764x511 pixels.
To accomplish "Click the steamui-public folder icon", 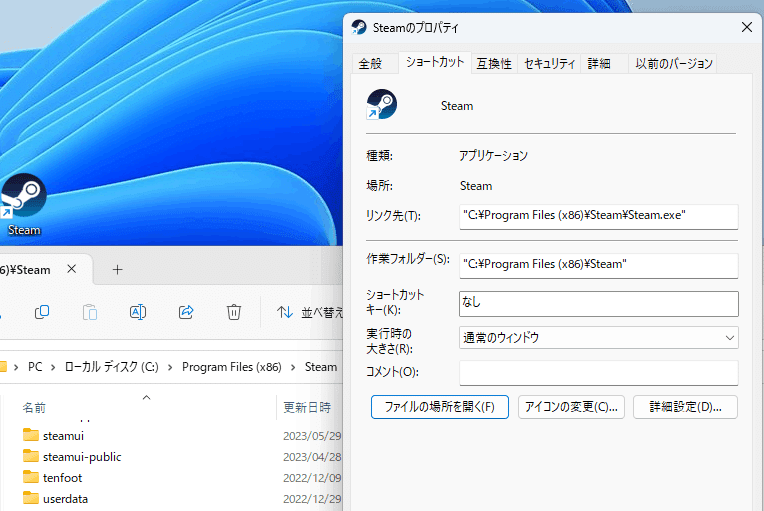I will [x=31, y=455].
